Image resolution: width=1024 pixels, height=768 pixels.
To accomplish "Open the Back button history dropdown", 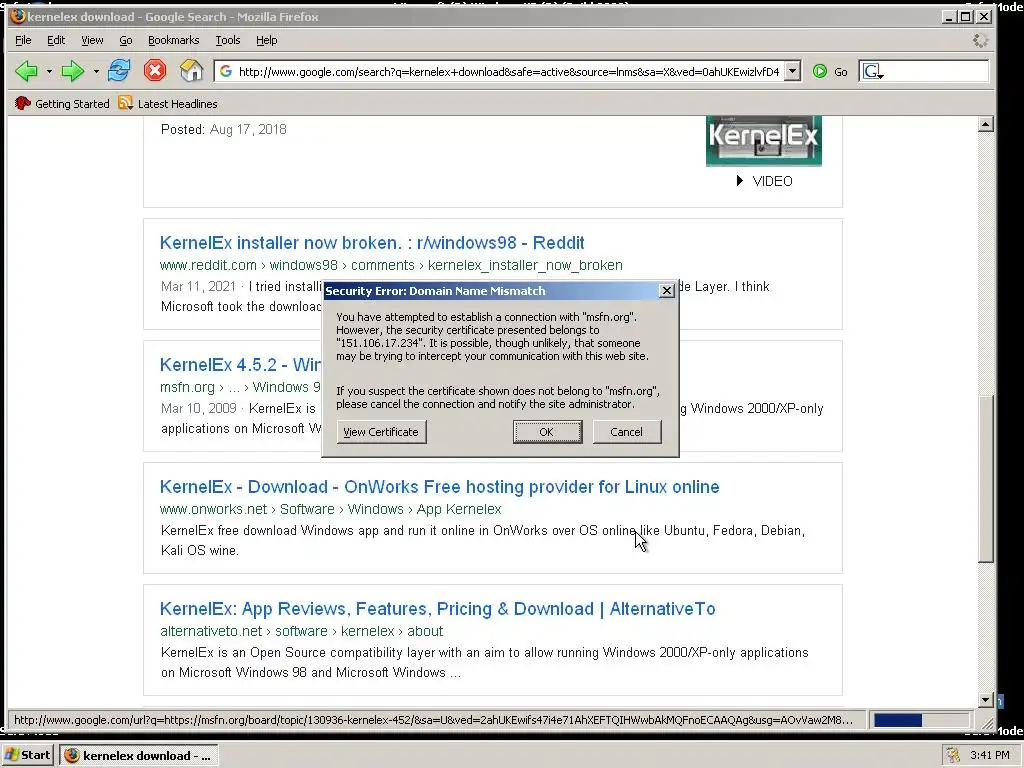I will [49, 71].
